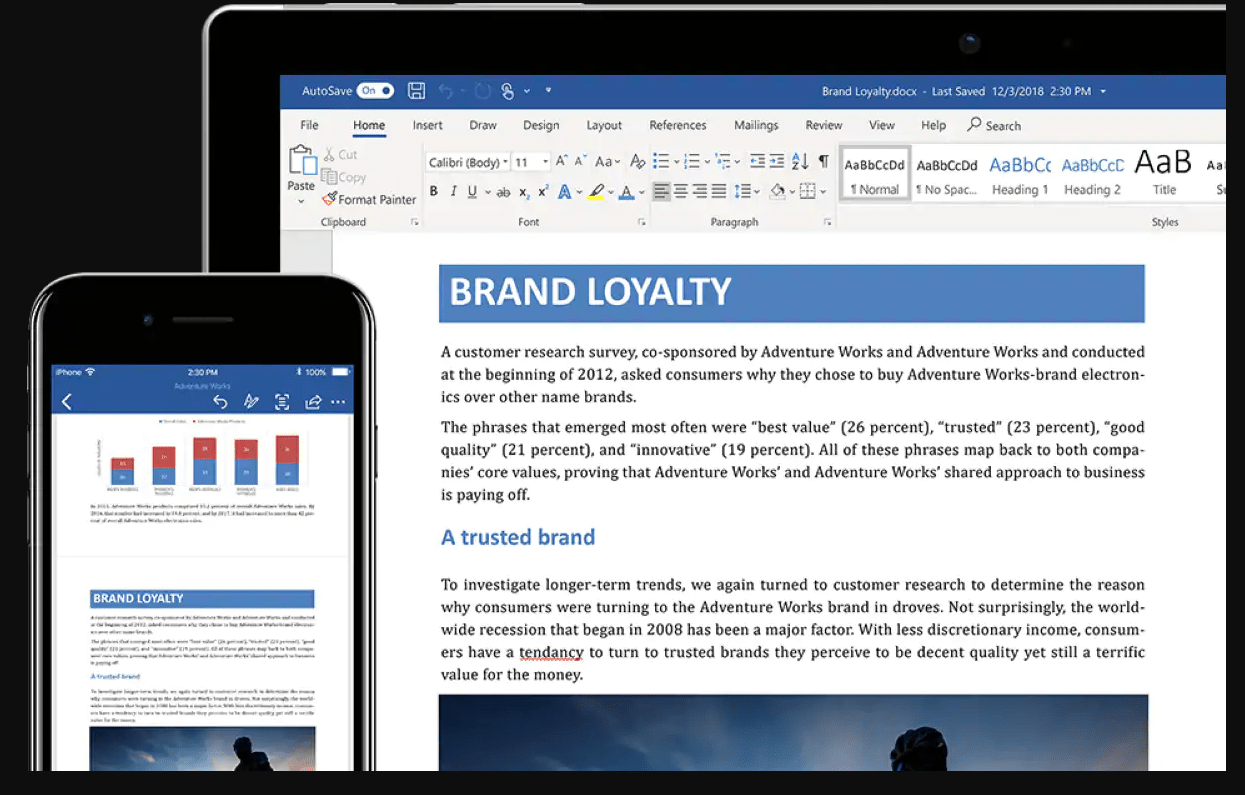Image resolution: width=1245 pixels, height=795 pixels.
Task: Toggle Bold formatting
Action: coord(433,192)
